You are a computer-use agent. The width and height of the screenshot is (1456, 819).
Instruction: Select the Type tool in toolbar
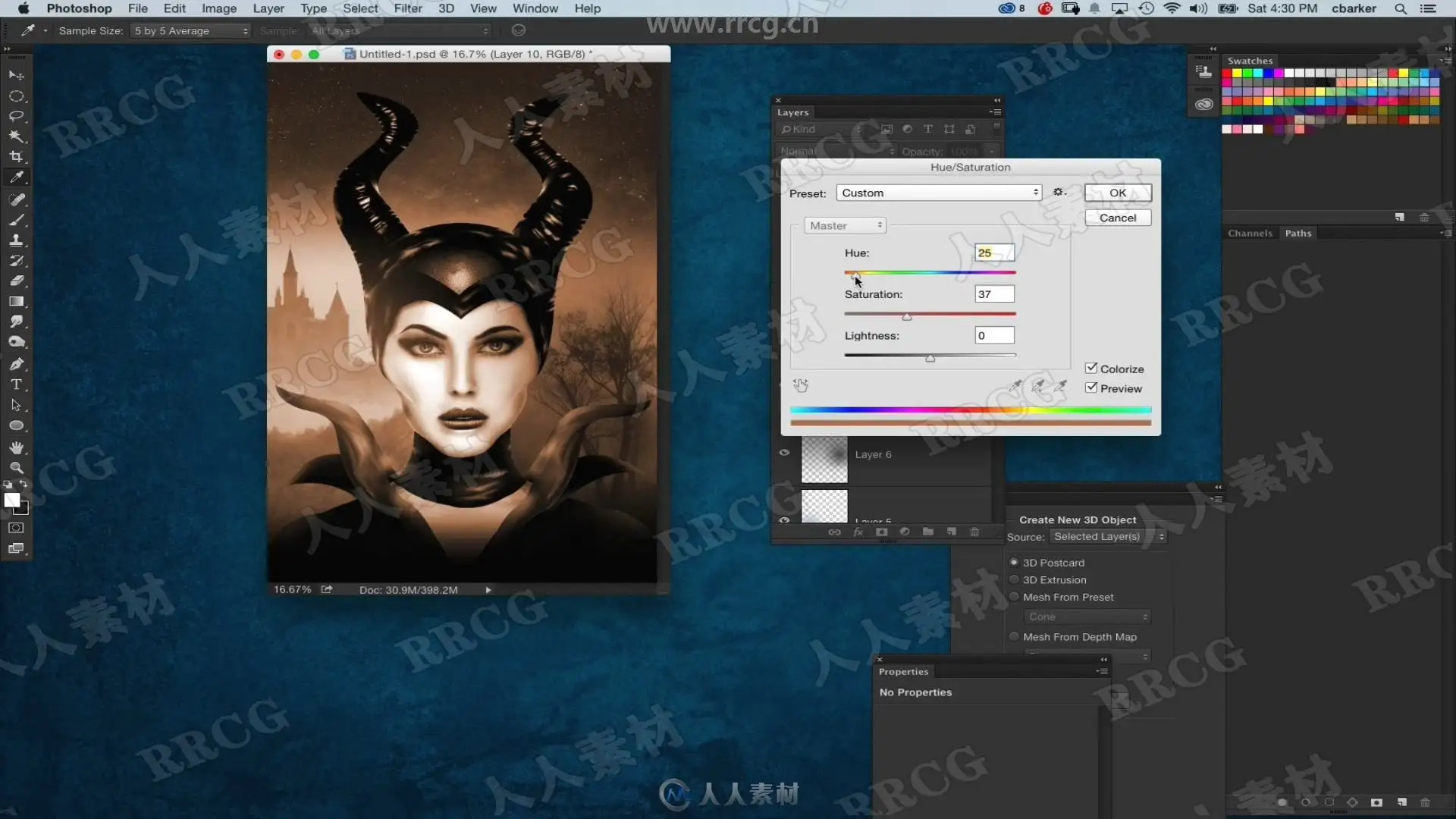[x=16, y=384]
